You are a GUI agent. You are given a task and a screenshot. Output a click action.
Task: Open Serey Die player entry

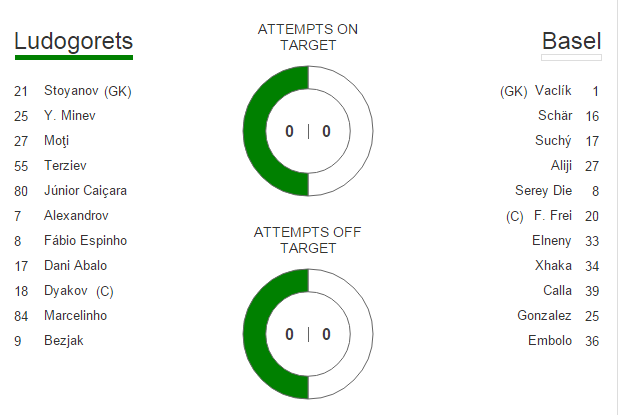542,191
